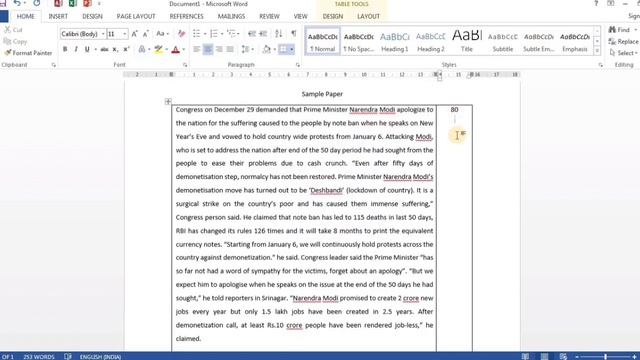Apply the text highlight color

(158, 49)
